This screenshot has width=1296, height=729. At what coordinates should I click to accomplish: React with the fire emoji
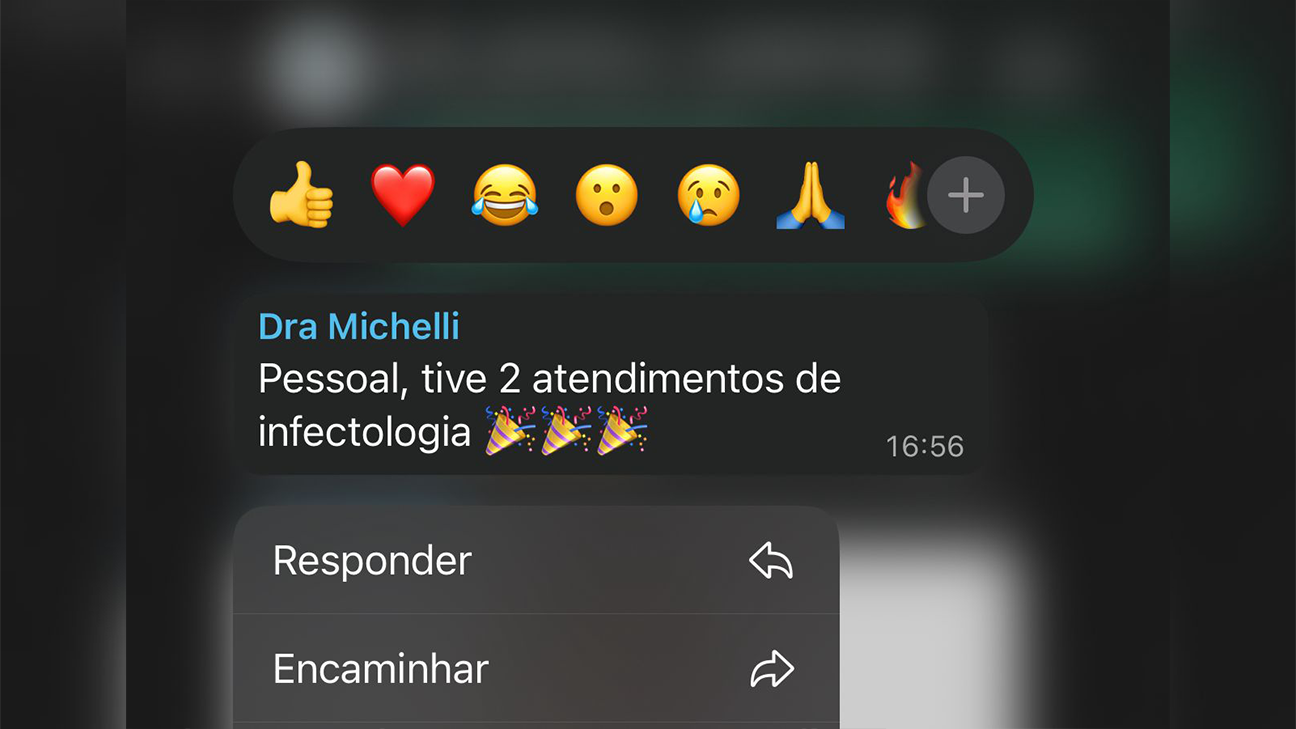click(x=905, y=195)
